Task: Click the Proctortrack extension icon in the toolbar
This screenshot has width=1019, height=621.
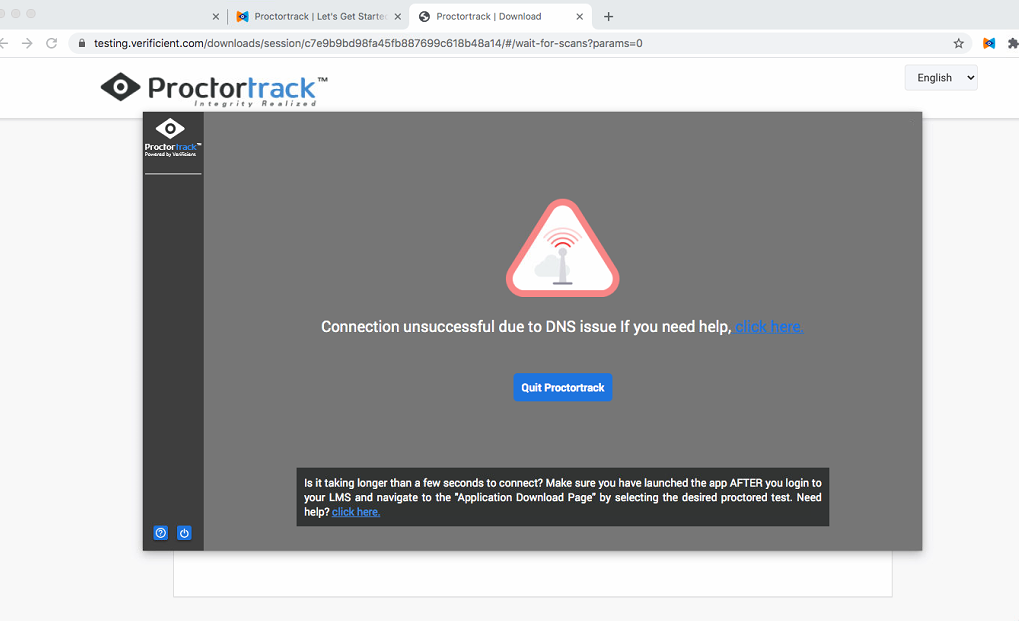Action: (988, 44)
